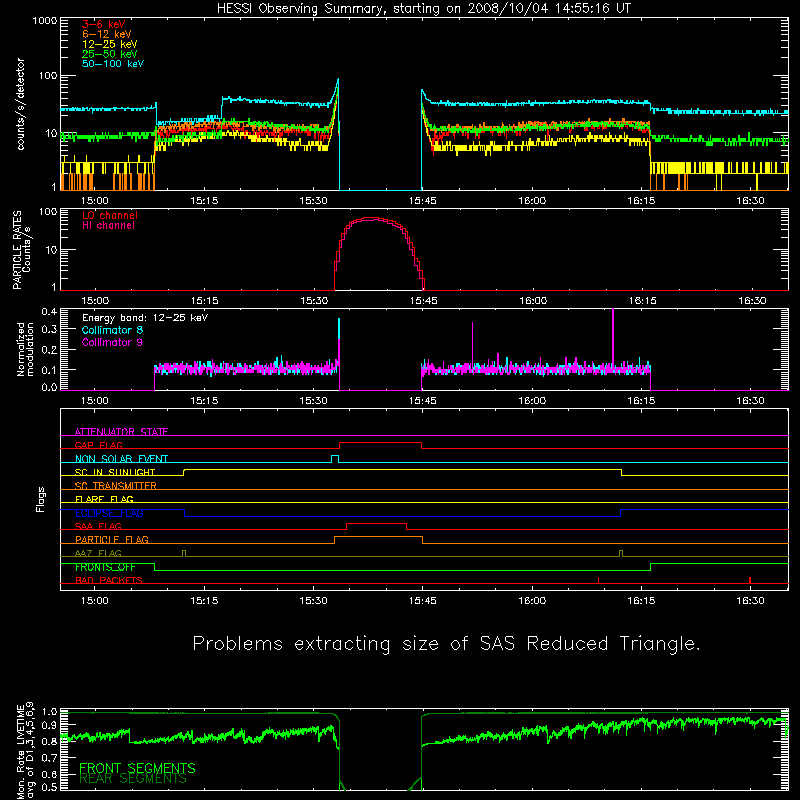This screenshot has height=800, width=800.
Task: Click the Normalized modulation axis title
Action: [26, 349]
